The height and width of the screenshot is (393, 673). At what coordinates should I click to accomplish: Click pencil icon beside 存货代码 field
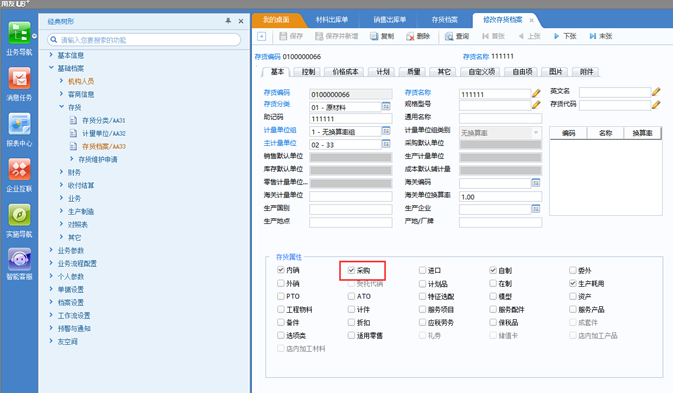click(x=656, y=104)
